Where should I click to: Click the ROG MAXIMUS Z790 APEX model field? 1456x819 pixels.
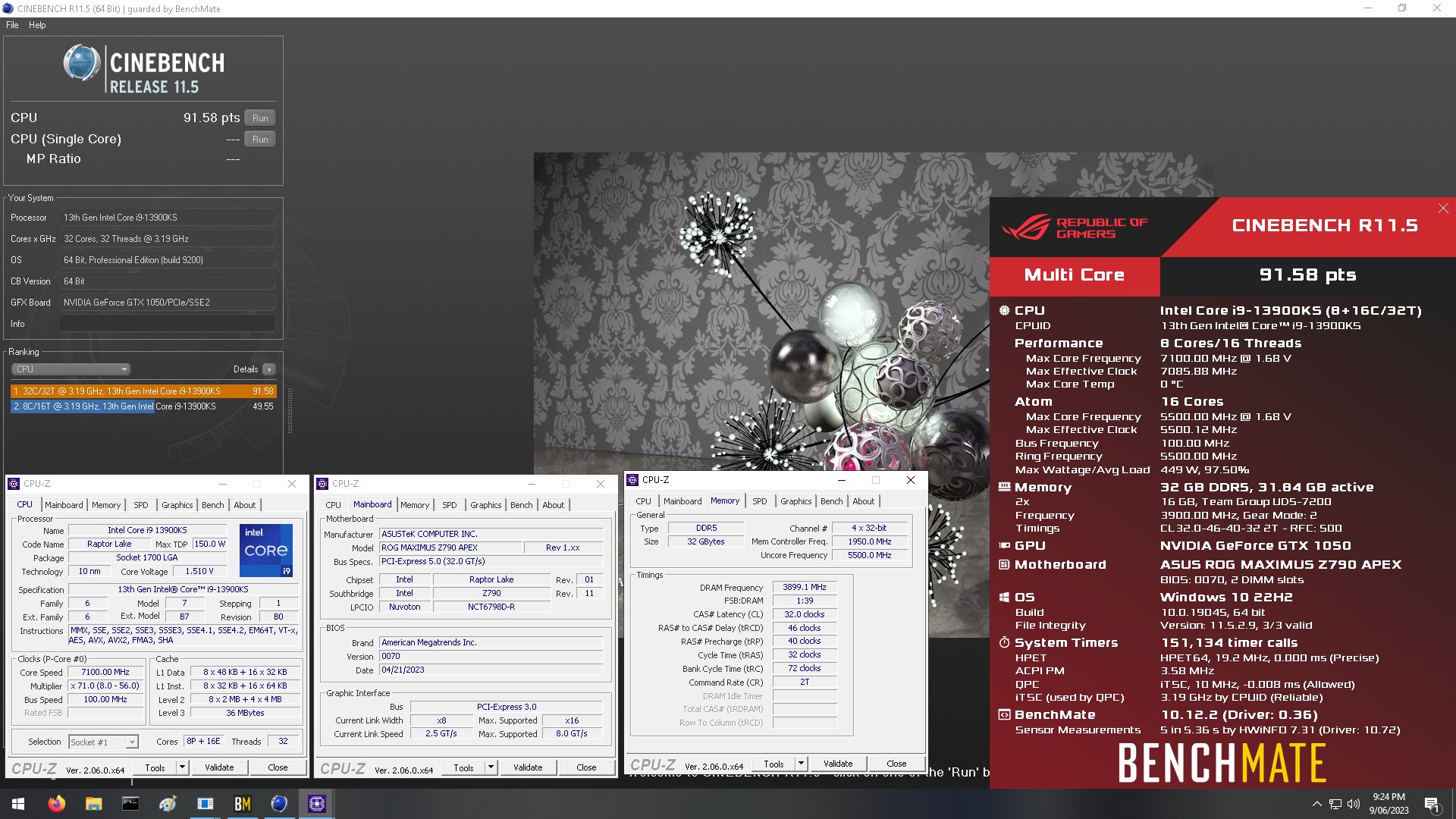[x=450, y=548]
